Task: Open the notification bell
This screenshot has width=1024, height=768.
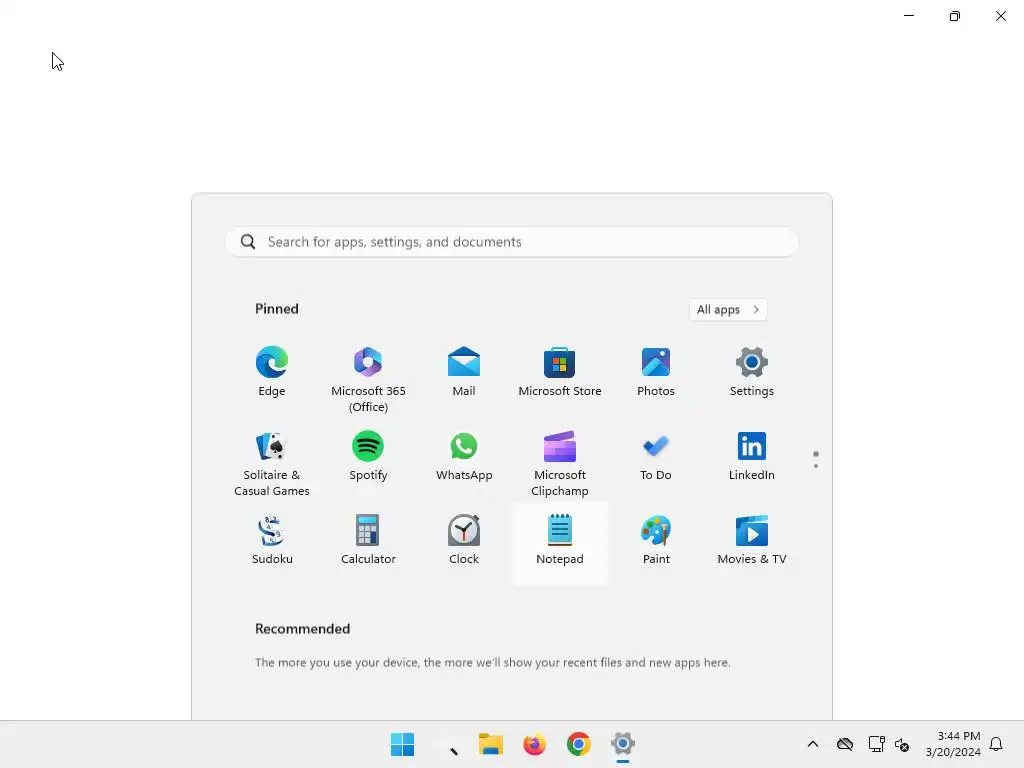Action: (x=996, y=744)
